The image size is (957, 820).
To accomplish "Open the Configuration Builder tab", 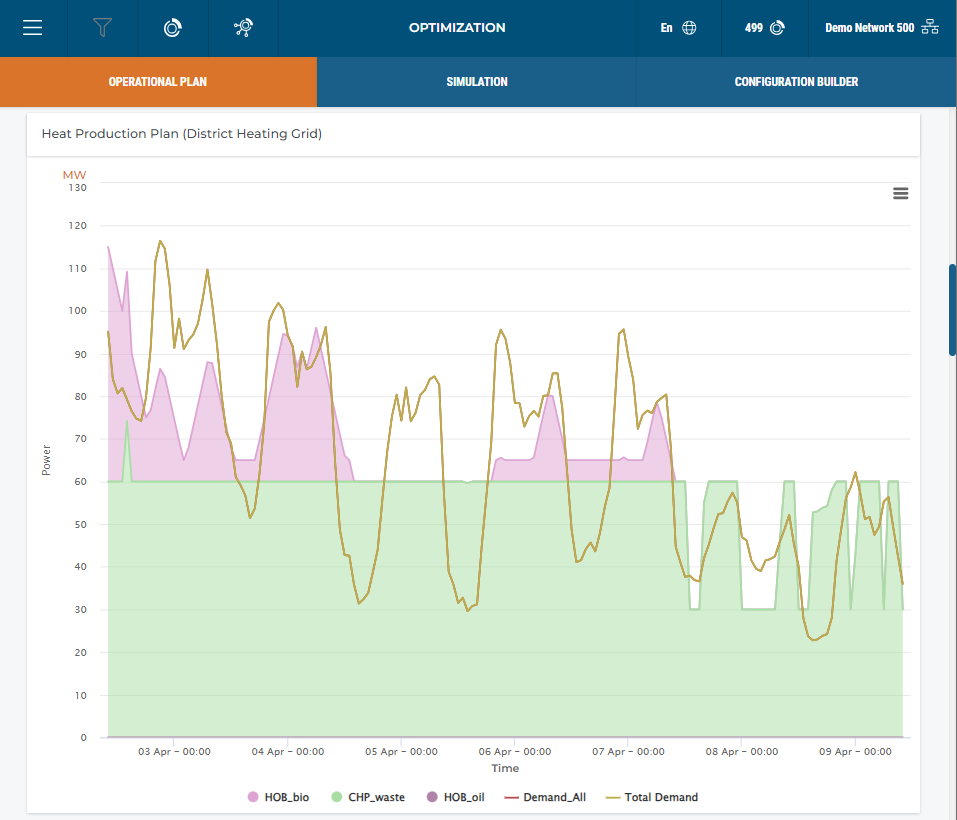I will (x=796, y=82).
